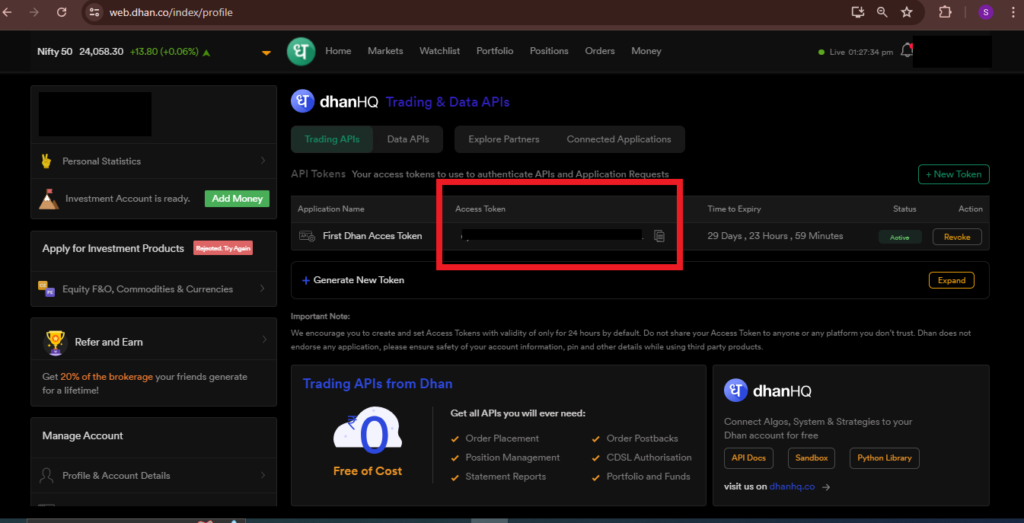Click Expand on Generate New Token

952,280
